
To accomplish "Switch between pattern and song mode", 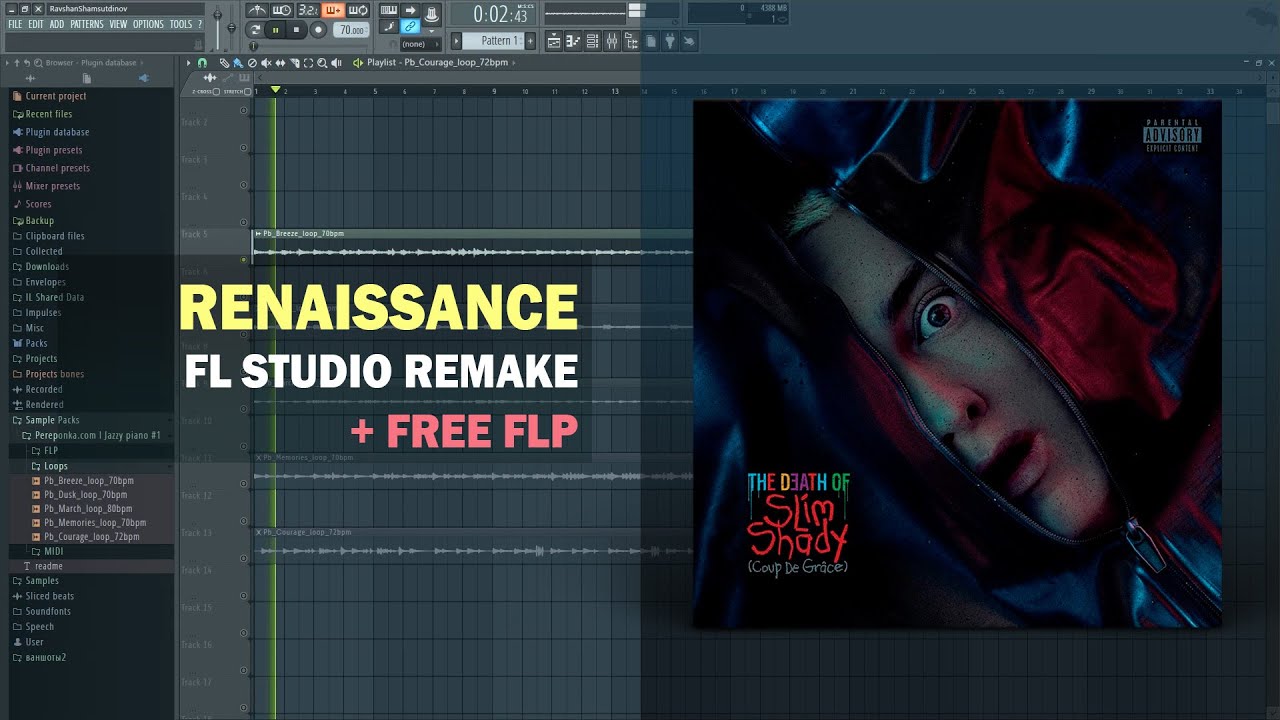I will pos(255,30).
